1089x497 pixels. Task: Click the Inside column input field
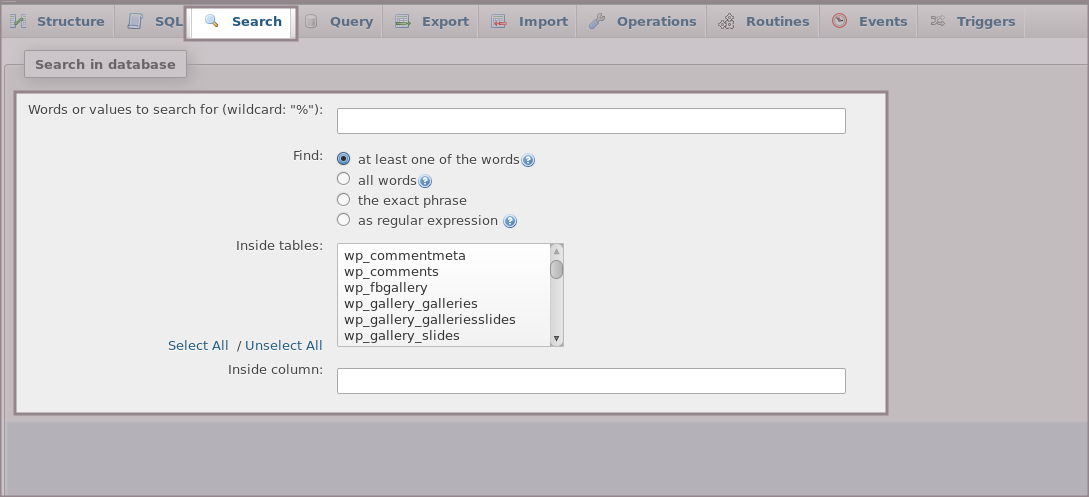pos(591,381)
